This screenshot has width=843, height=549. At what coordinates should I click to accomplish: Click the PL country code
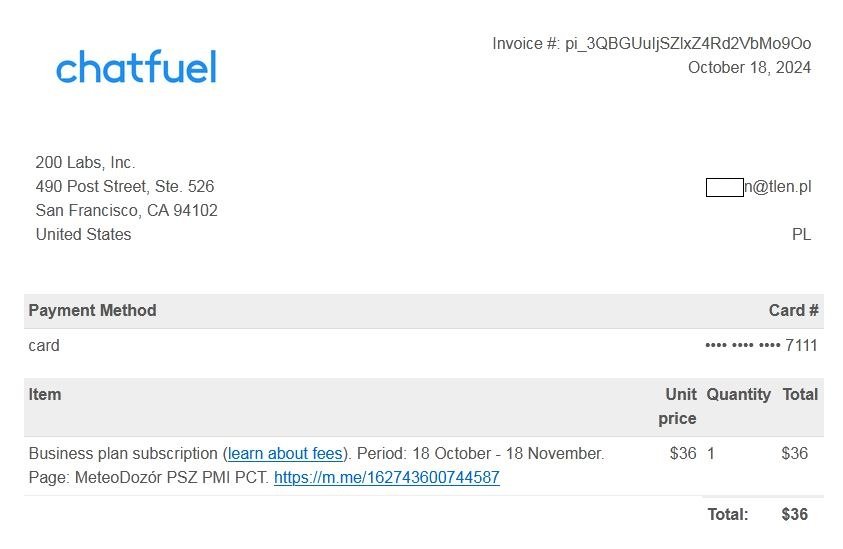[801, 234]
